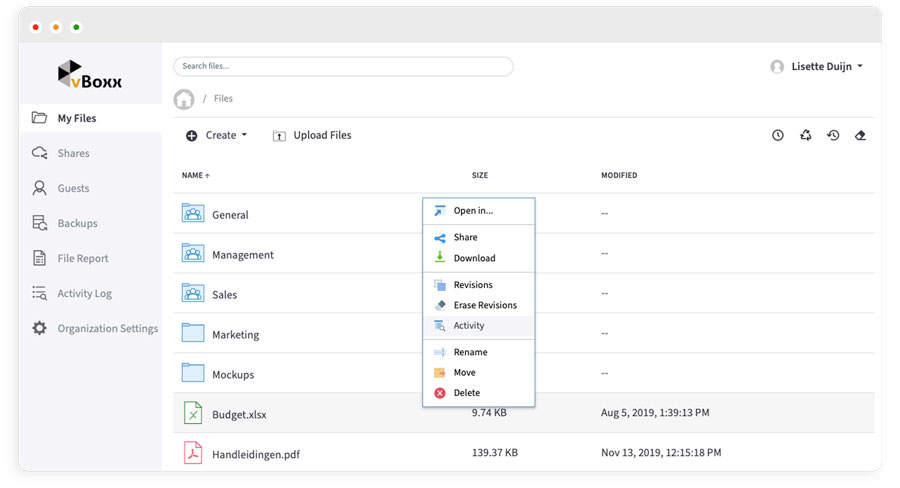Click the Management team folder icon

pyautogui.click(x=193, y=253)
